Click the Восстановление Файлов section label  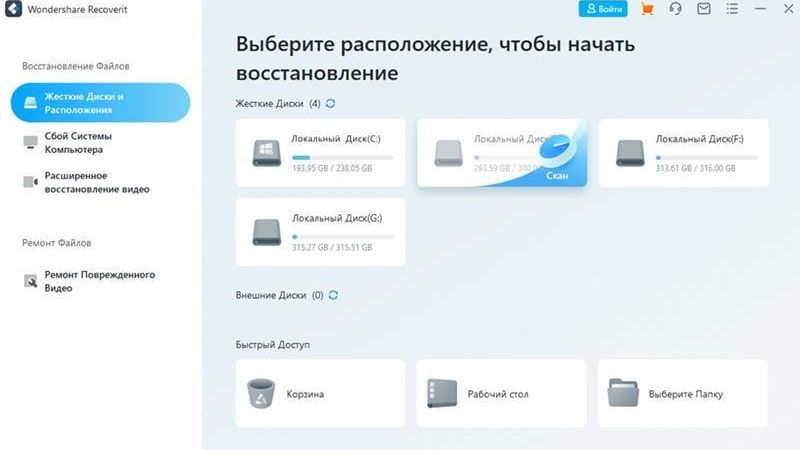pyautogui.click(x=76, y=66)
